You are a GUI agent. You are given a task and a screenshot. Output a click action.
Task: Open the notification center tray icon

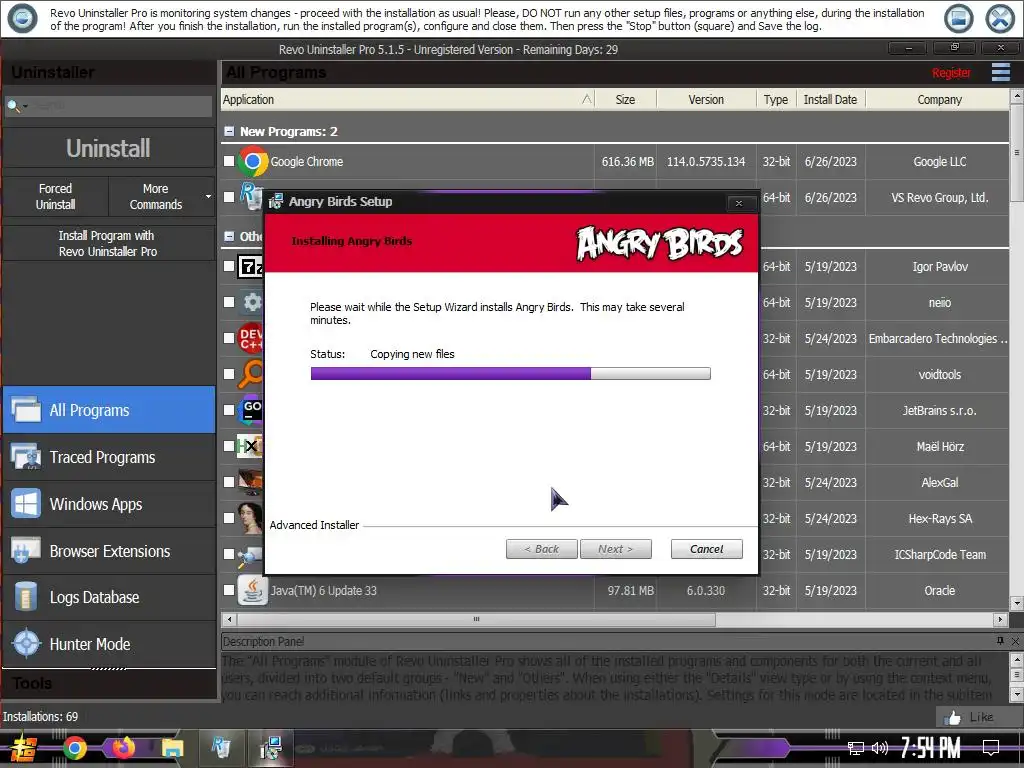coord(991,748)
